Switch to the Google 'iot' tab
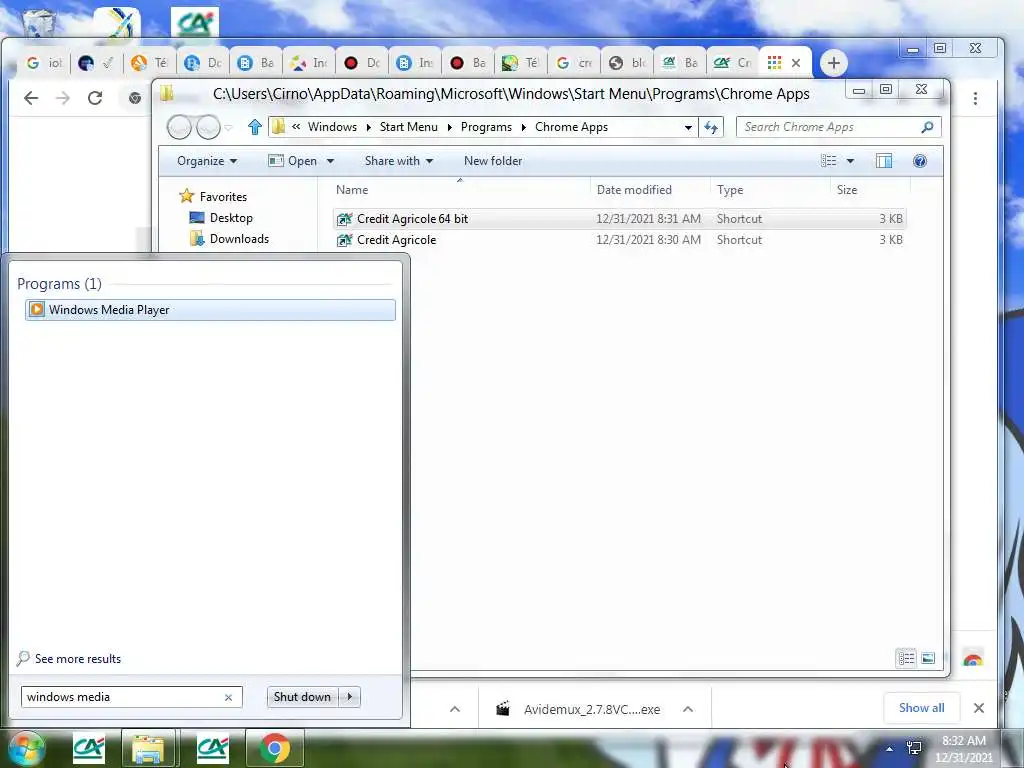Image resolution: width=1024 pixels, height=768 pixels. [x=44, y=63]
